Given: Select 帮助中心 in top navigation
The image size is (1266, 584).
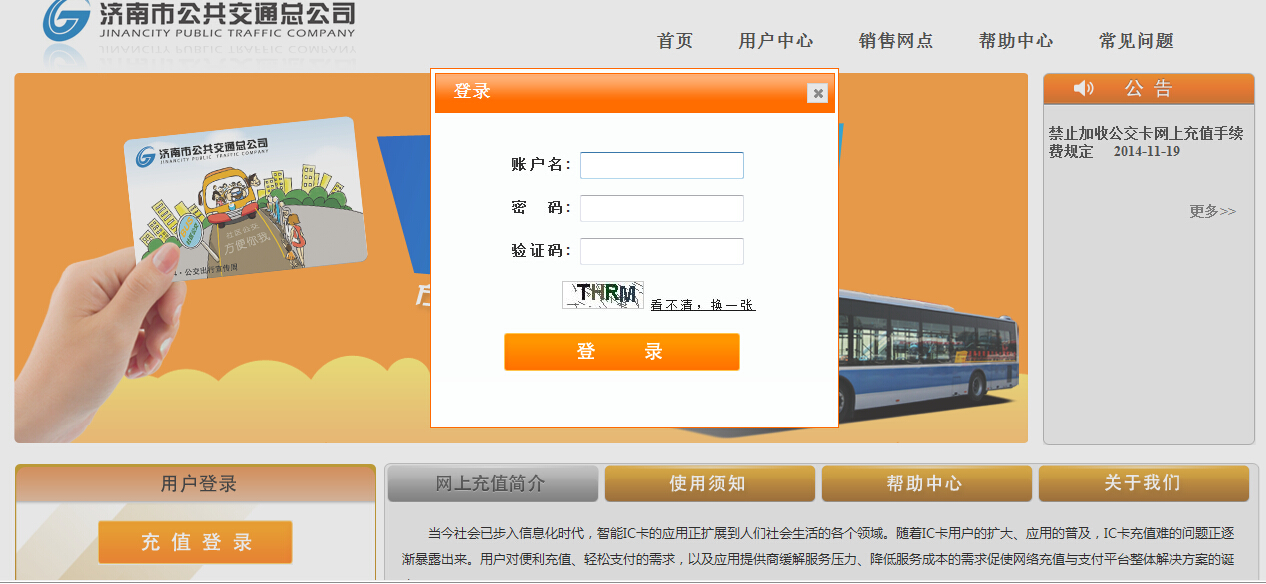Looking at the screenshot, I should (1016, 41).
